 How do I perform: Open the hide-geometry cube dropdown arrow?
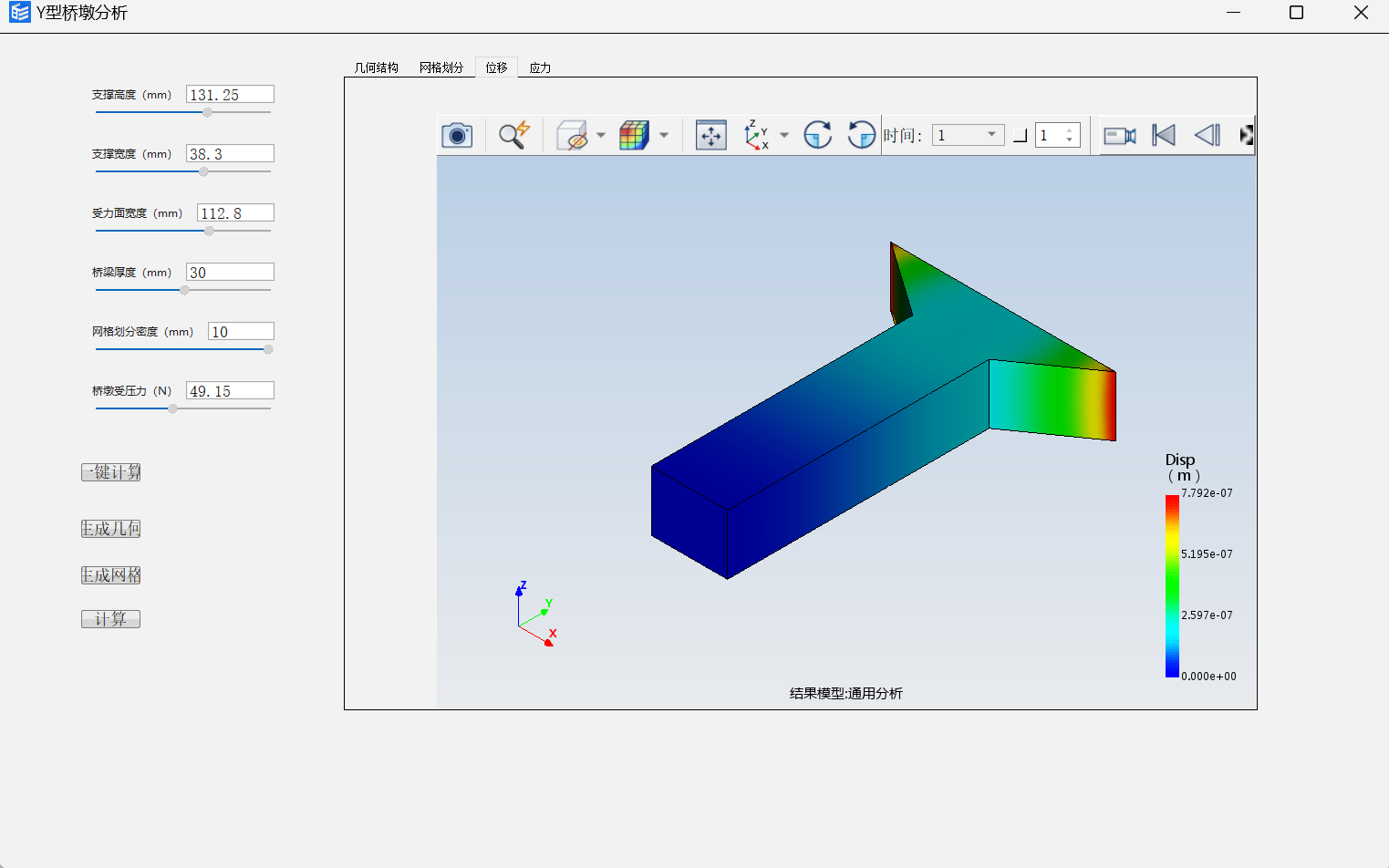pyautogui.click(x=601, y=135)
